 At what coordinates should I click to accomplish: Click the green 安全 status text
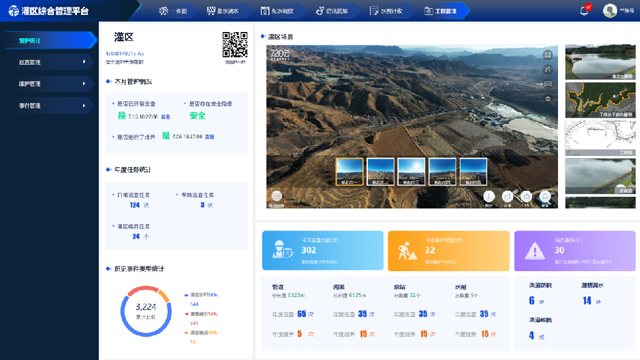[198, 116]
